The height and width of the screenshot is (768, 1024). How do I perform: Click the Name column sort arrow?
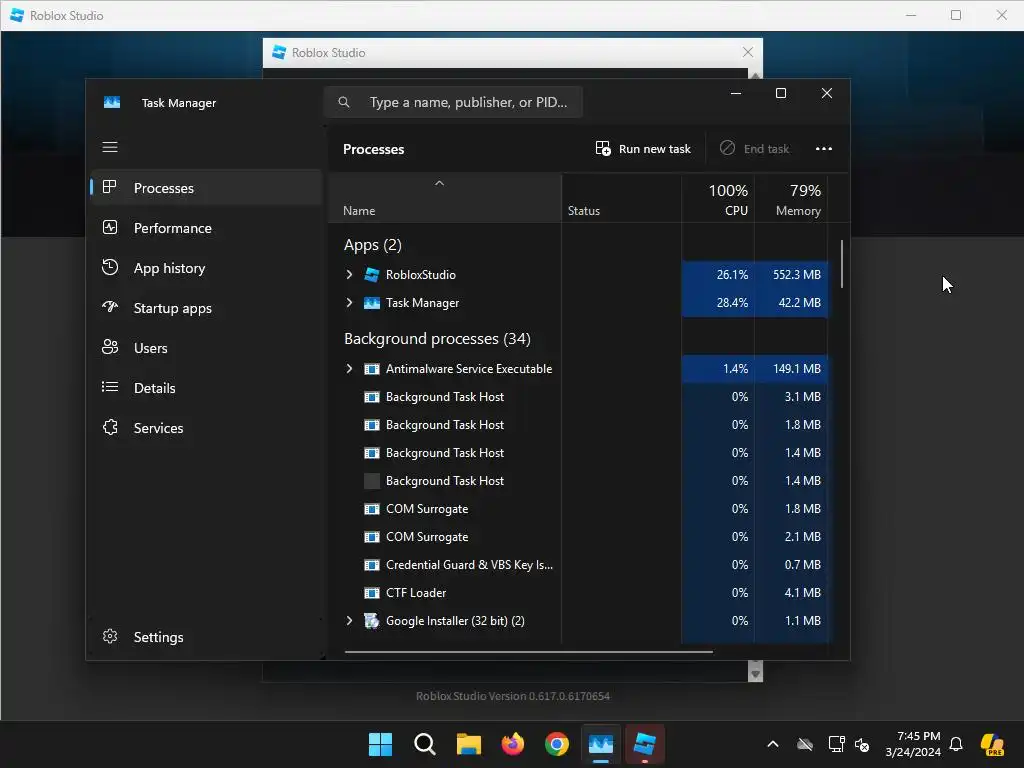click(x=440, y=184)
